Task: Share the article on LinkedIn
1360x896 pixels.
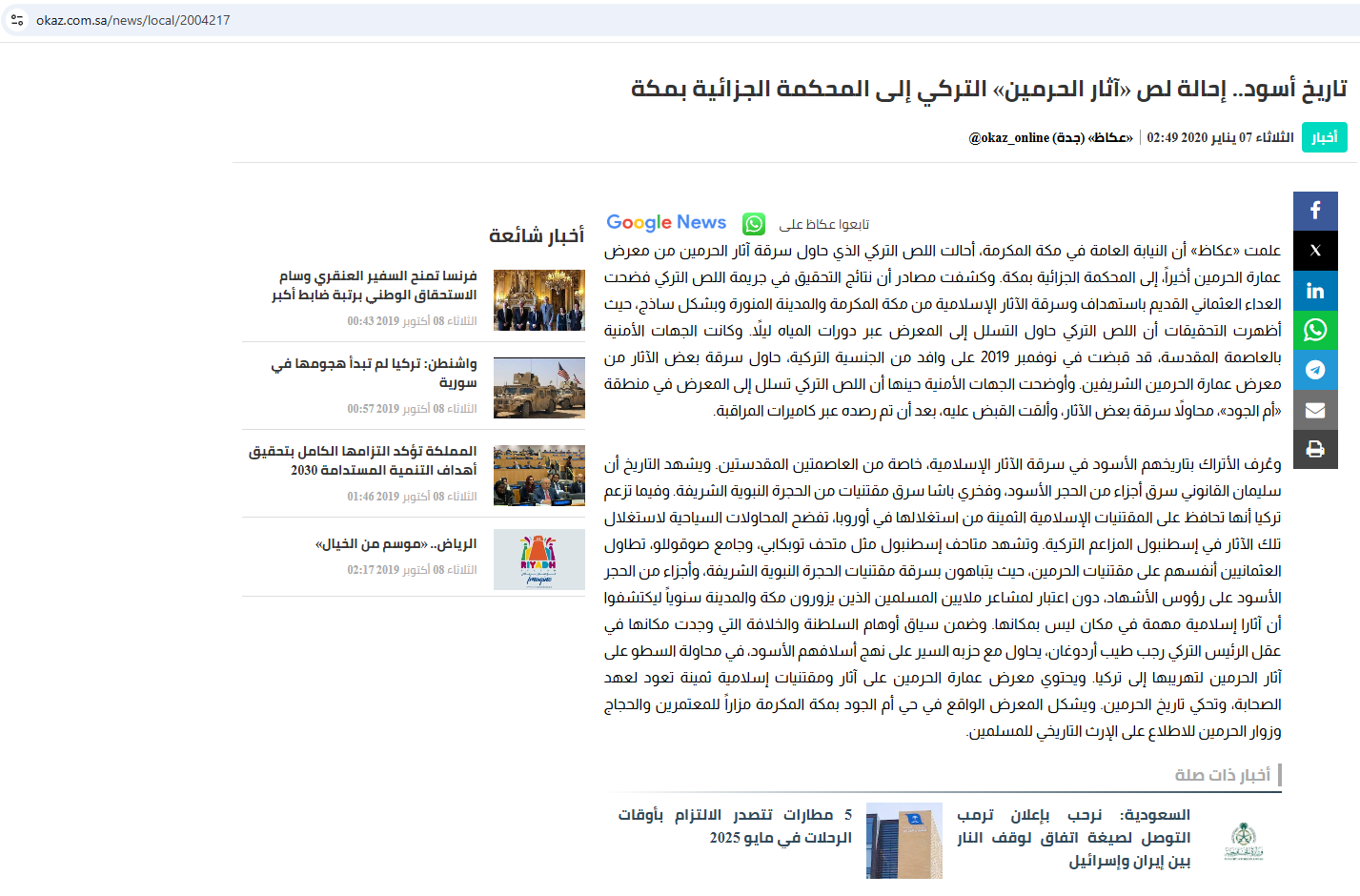Action: point(1315,291)
